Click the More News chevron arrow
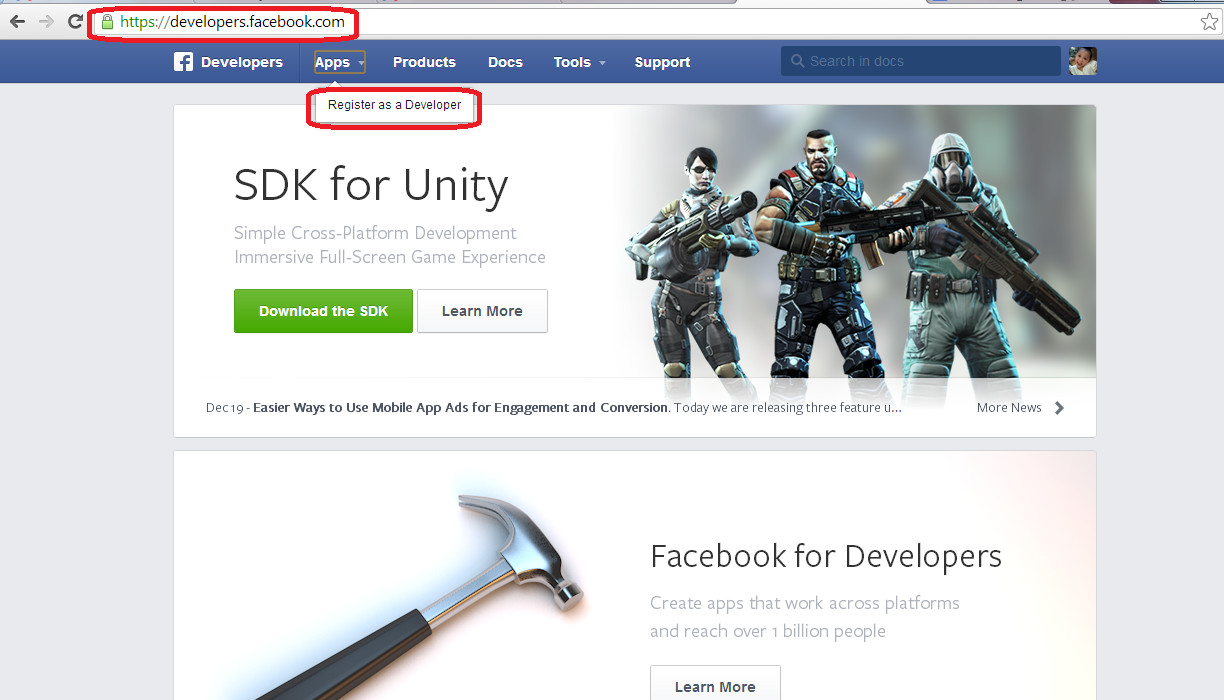Viewport: 1224px width, 700px height. click(x=1059, y=408)
